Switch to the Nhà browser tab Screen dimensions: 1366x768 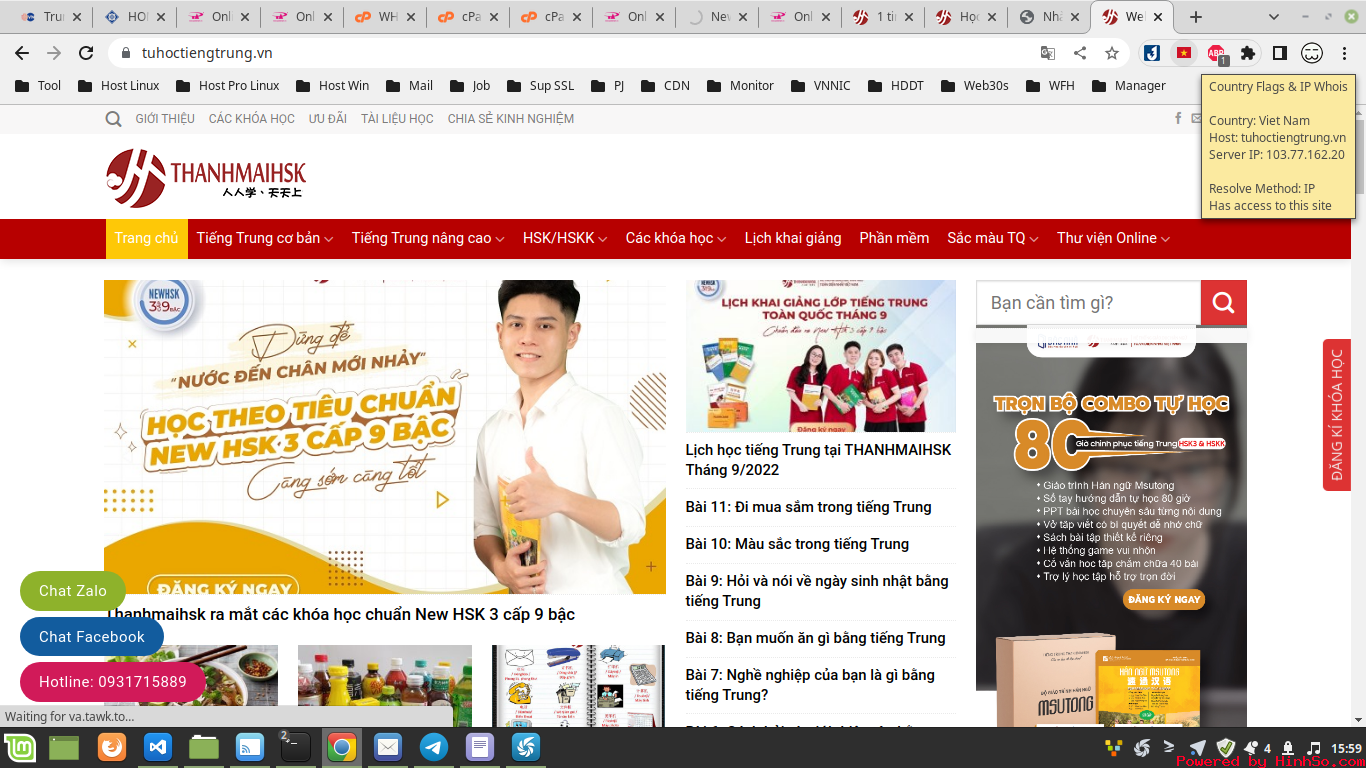click(x=1049, y=17)
